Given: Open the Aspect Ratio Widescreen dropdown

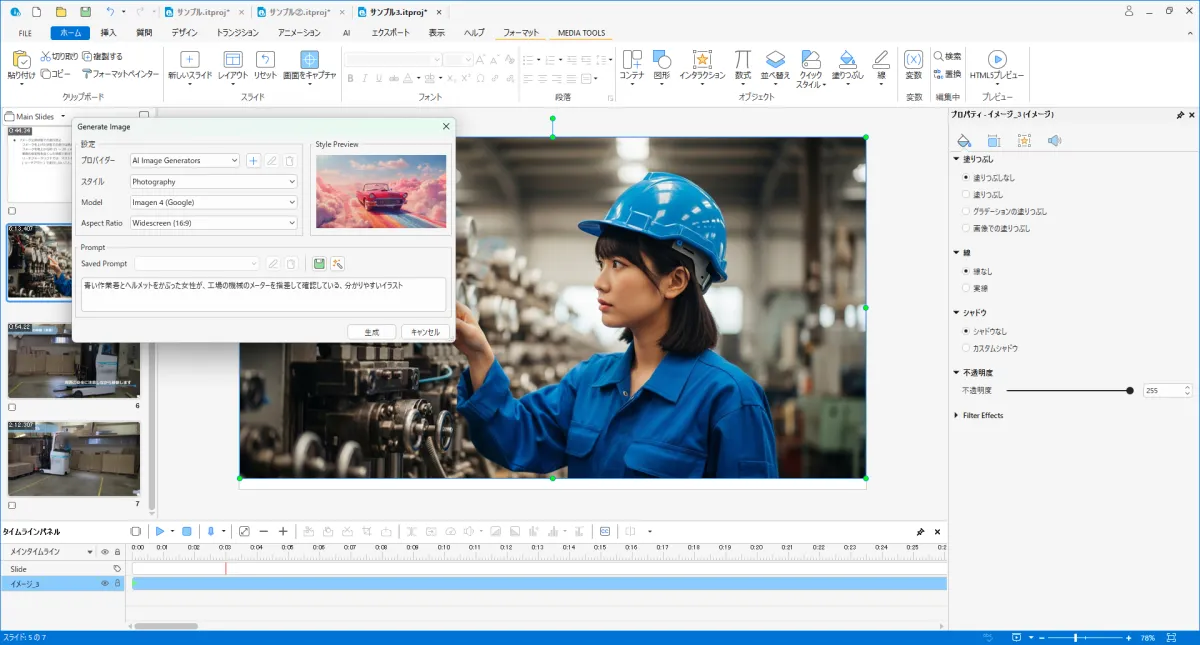Looking at the screenshot, I should [x=214, y=223].
